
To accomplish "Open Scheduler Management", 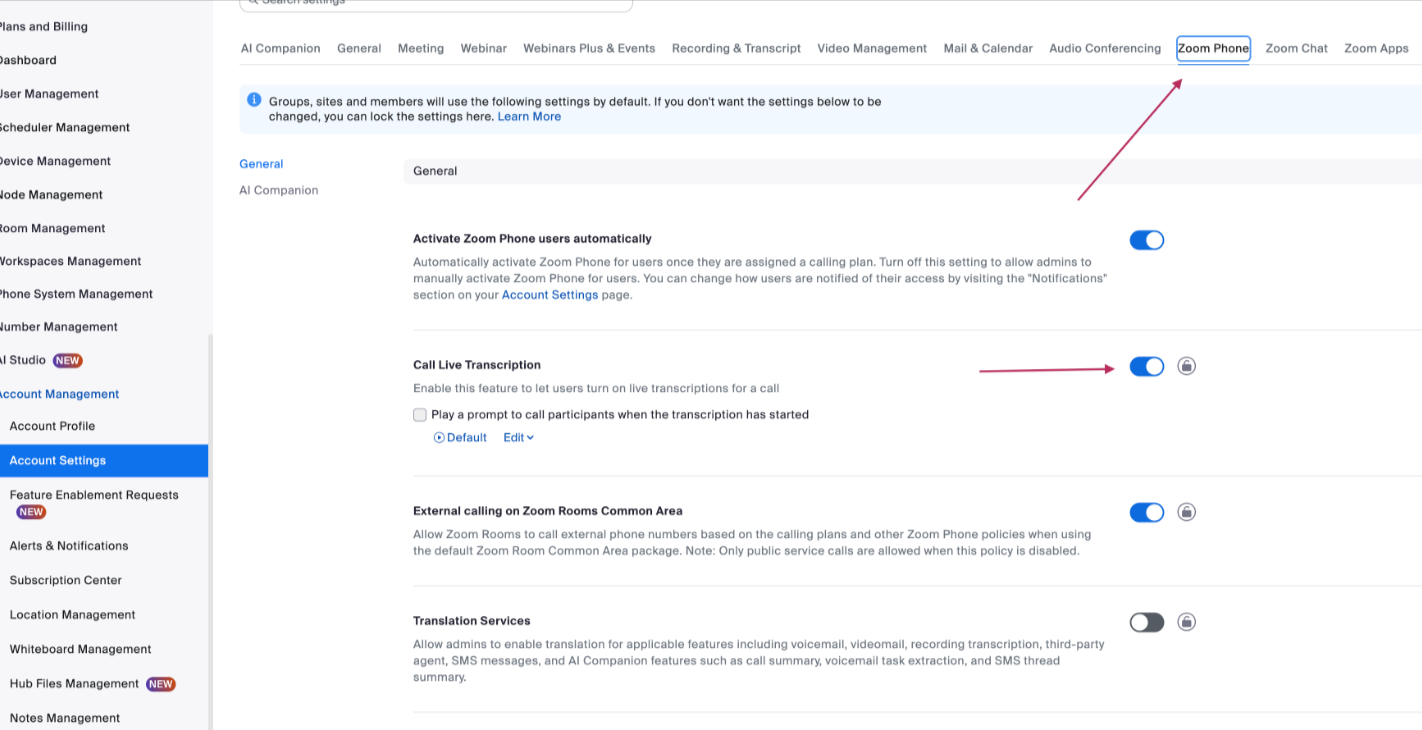I will 65,128.
